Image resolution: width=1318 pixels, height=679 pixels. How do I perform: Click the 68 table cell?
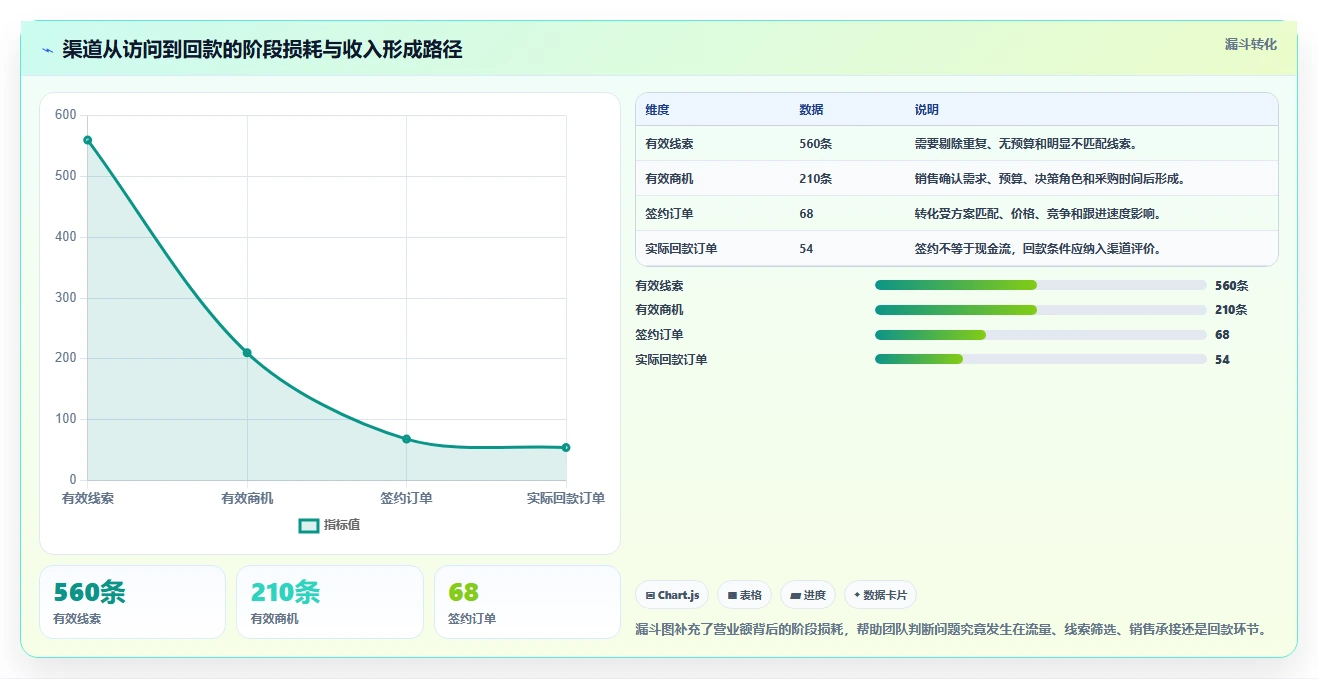(807, 214)
